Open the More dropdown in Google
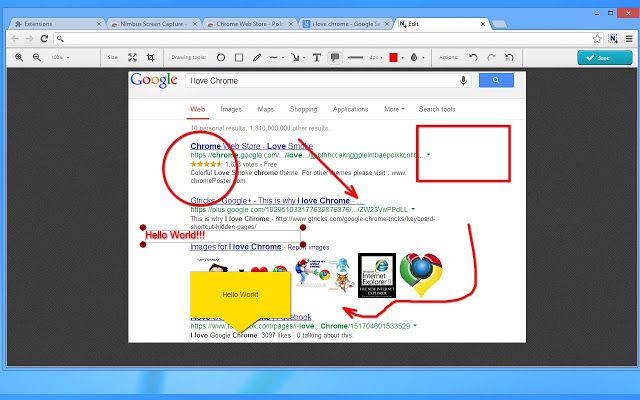The image size is (640, 400). pos(394,109)
